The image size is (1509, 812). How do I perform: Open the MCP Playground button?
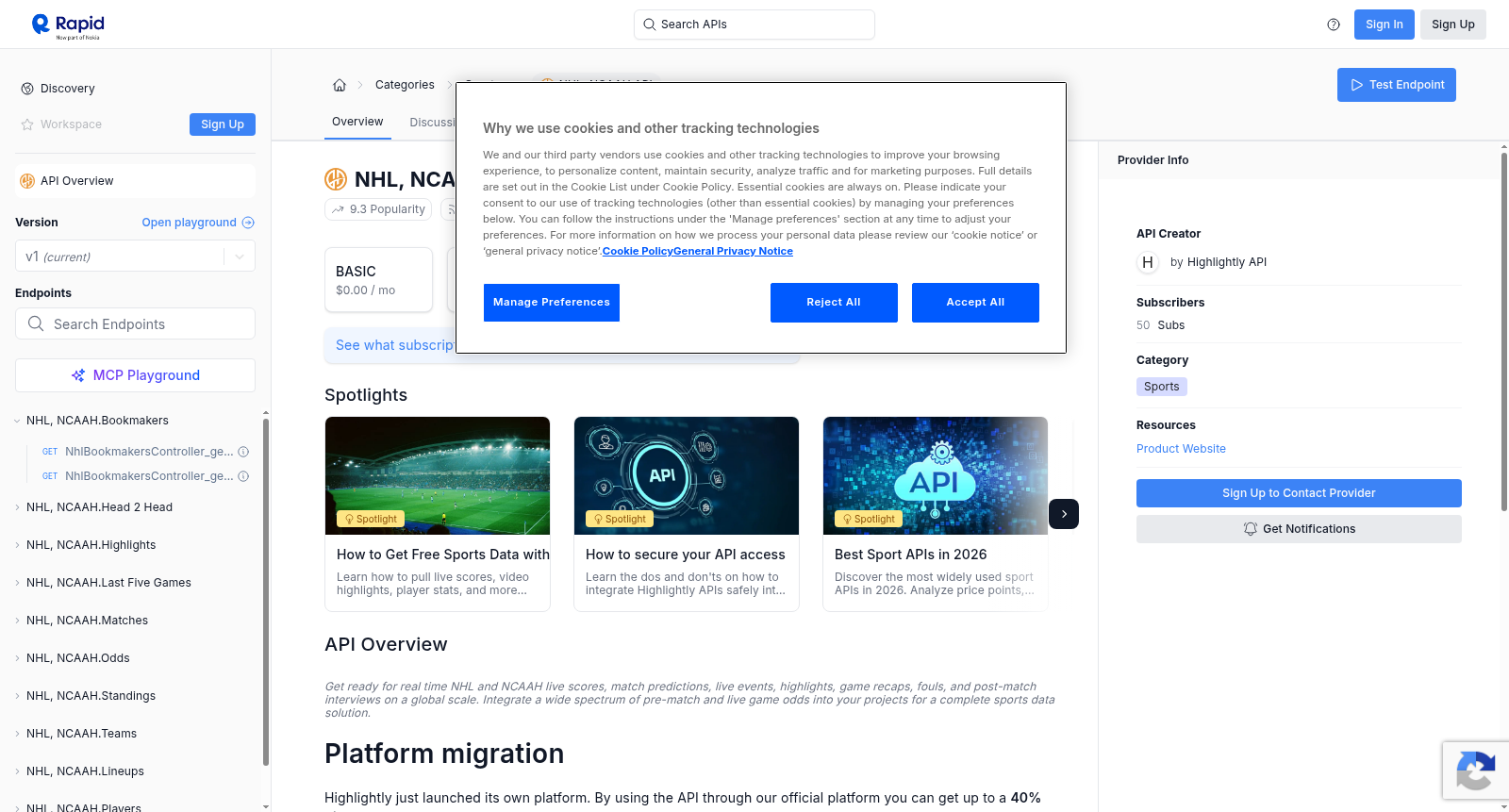coord(135,375)
